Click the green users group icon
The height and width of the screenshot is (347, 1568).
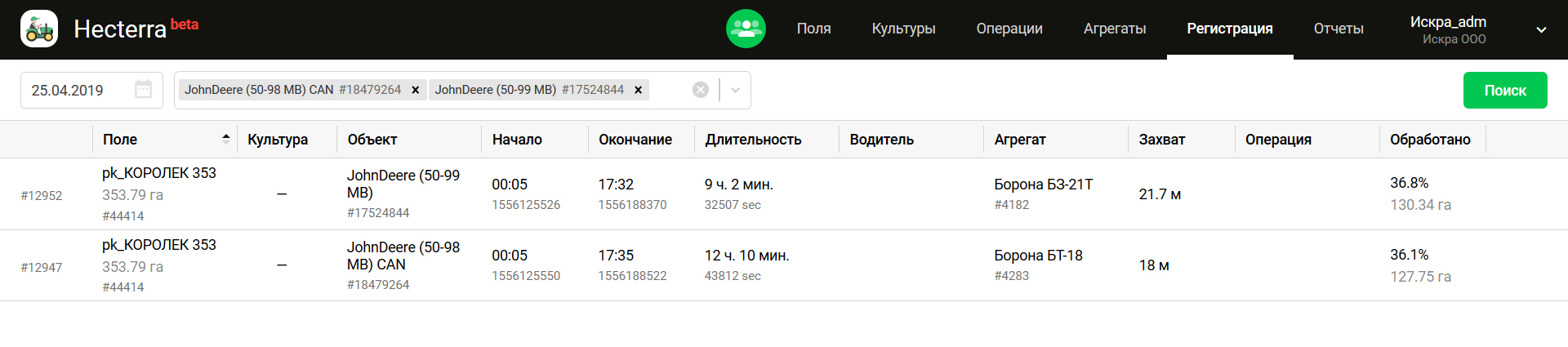(746, 29)
